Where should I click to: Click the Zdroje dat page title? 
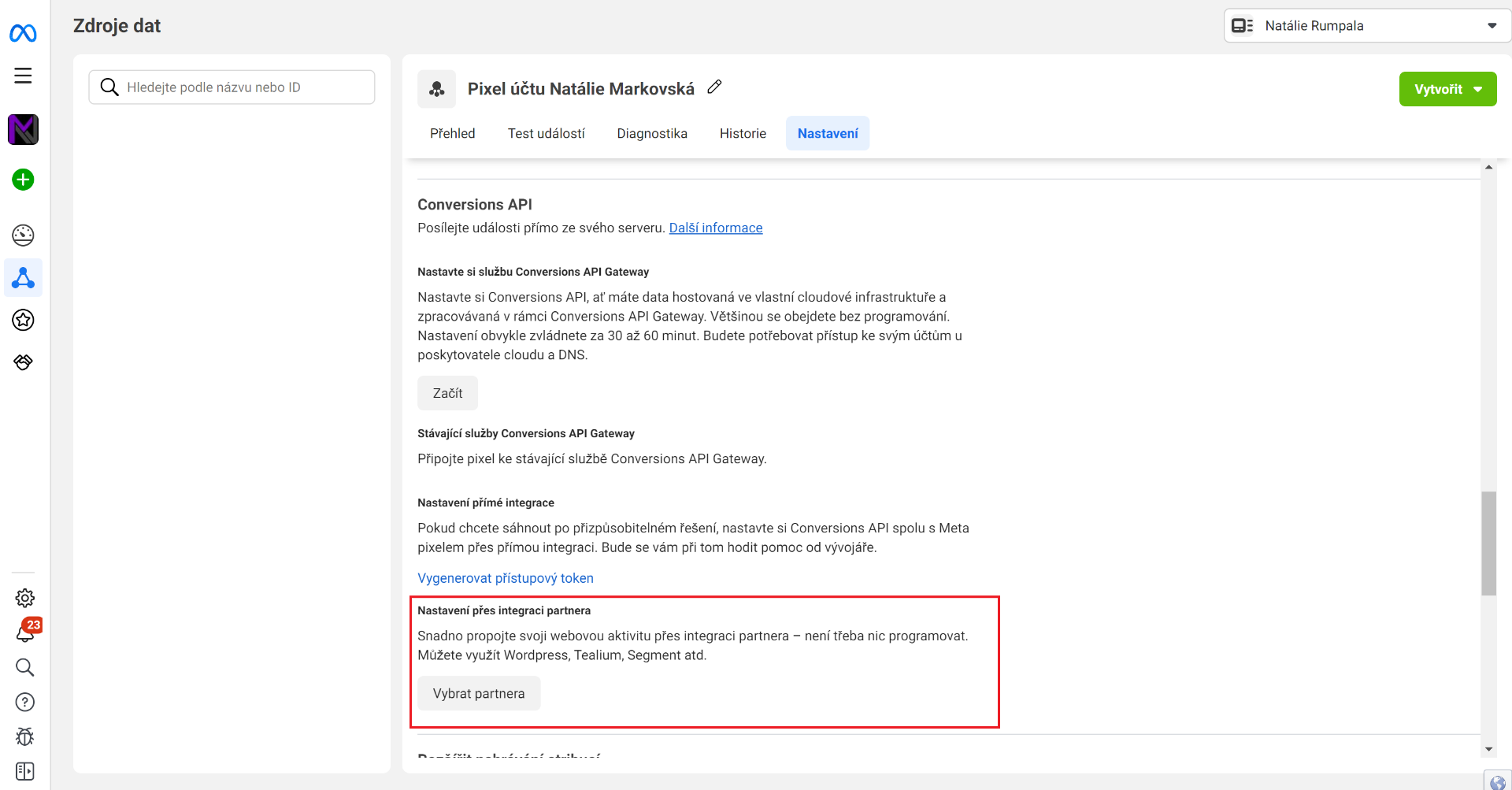click(117, 26)
